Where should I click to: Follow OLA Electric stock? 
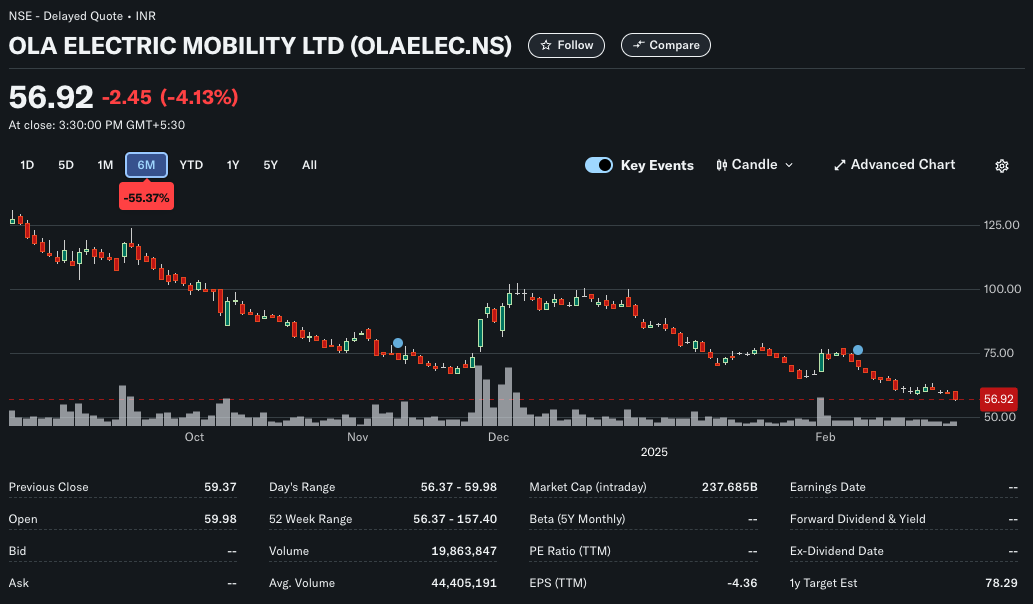tap(567, 45)
